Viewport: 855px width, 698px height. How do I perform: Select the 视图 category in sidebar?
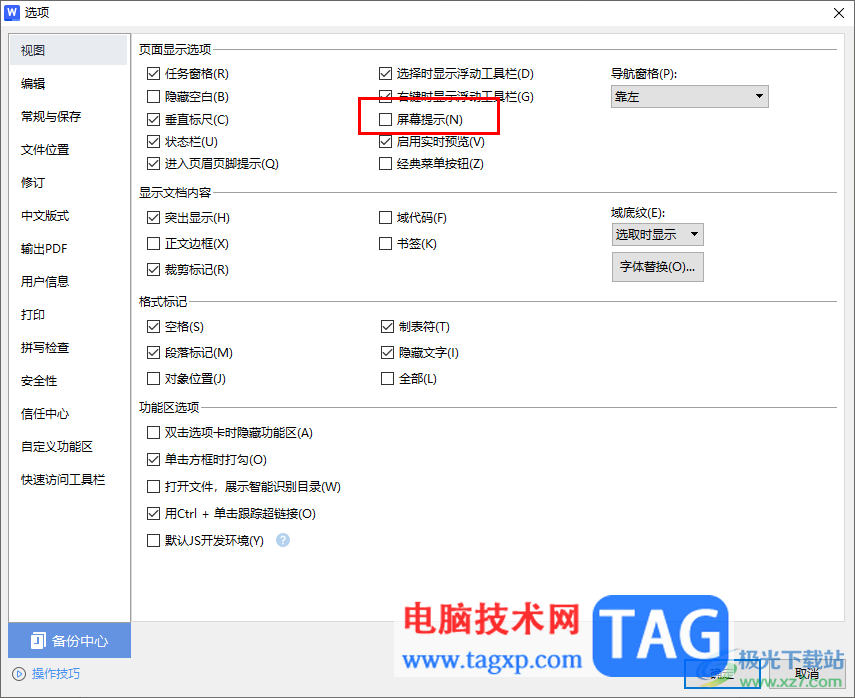coord(68,50)
